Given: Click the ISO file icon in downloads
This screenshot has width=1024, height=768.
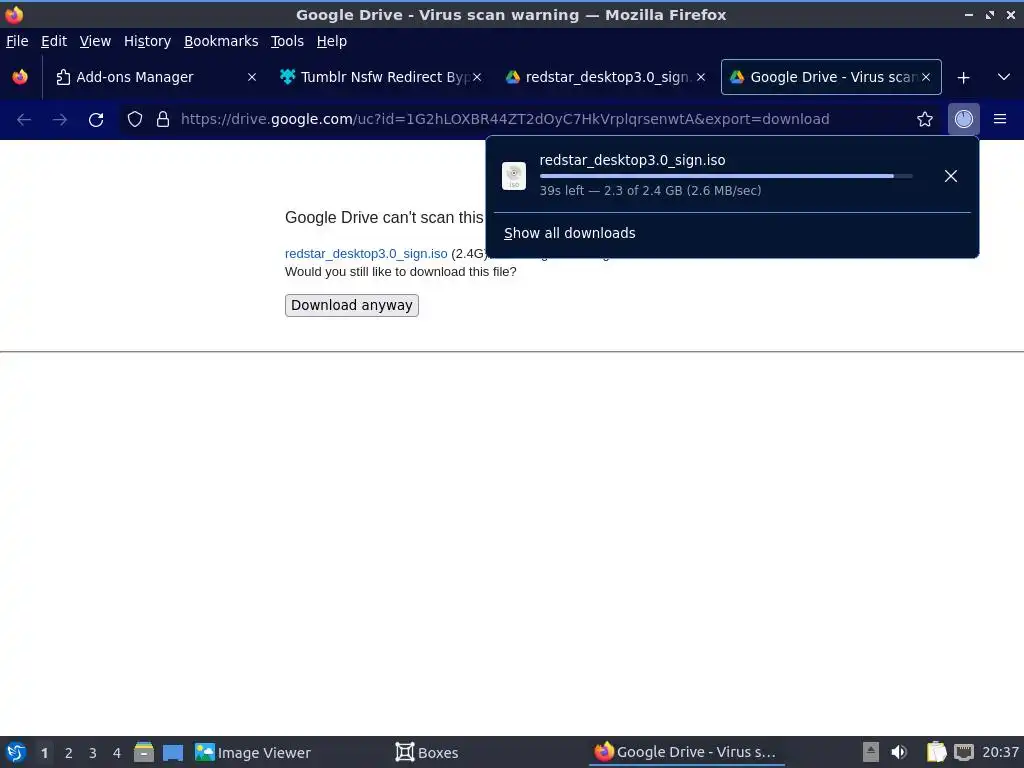Looking at the screenshot, I should 514,176.
